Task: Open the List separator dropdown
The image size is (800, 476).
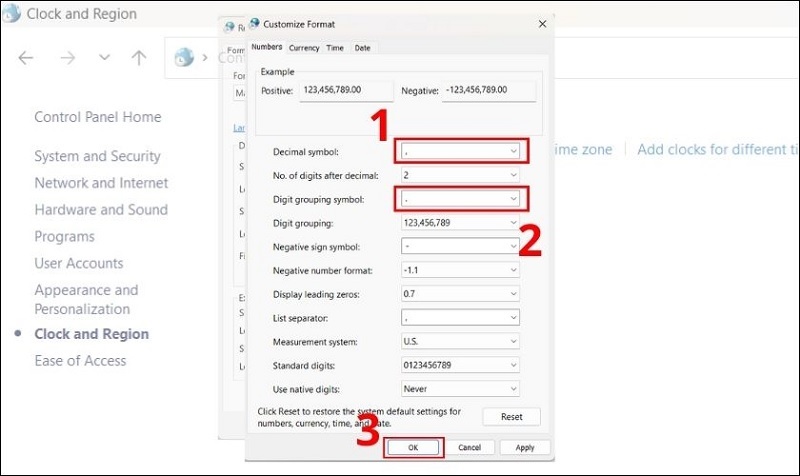Action: tap(460, 317)
